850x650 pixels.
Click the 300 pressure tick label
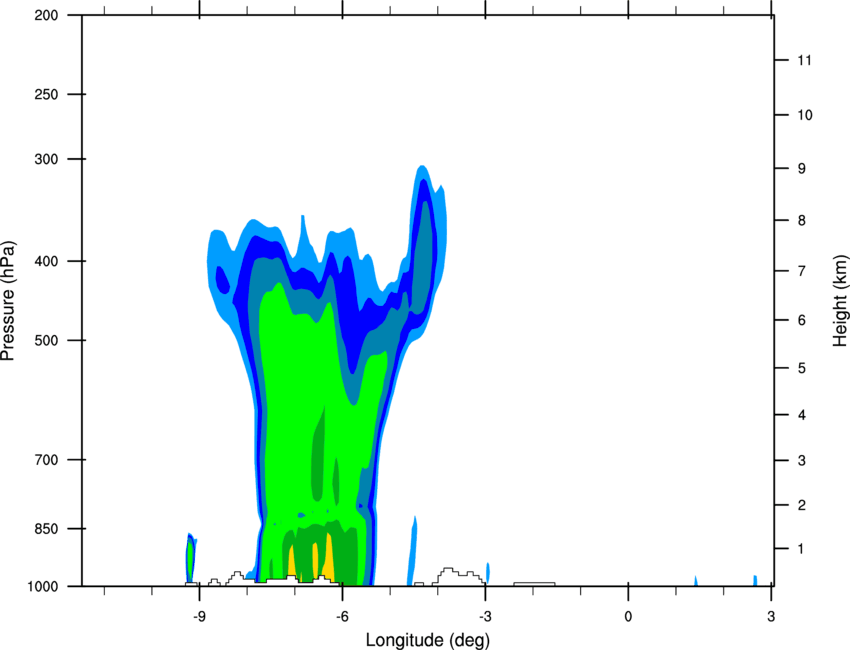pos(46,159)
